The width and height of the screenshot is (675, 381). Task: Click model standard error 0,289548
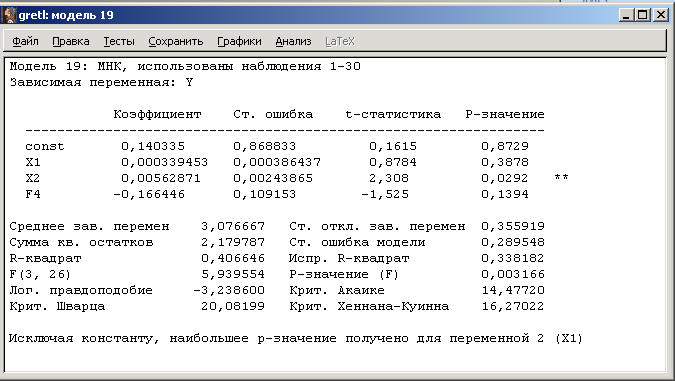pyautogui.click(x=513, y=242)
